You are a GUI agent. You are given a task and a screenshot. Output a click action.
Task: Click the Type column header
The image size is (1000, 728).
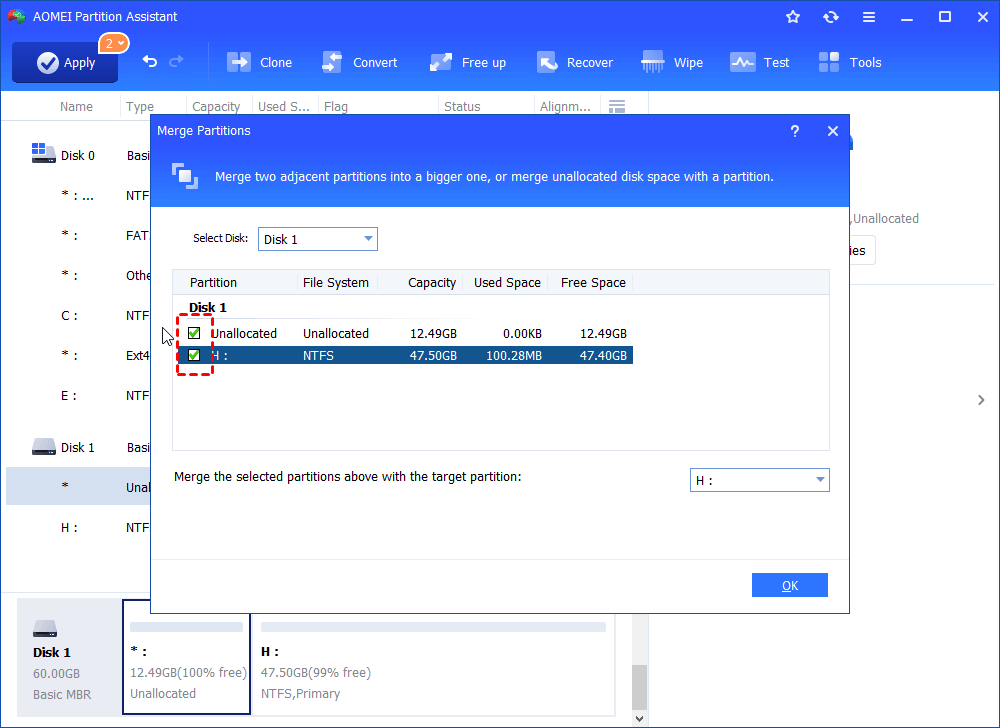tap(140, 106)
